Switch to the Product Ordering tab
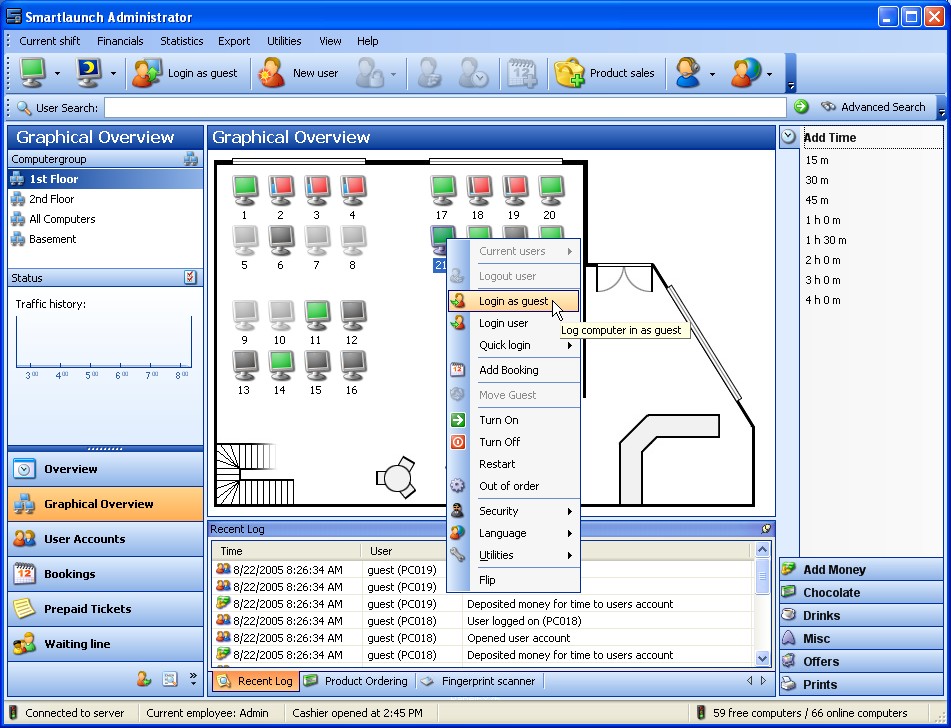The width and height of the screenshot is (951, 728). click(356, 681)
